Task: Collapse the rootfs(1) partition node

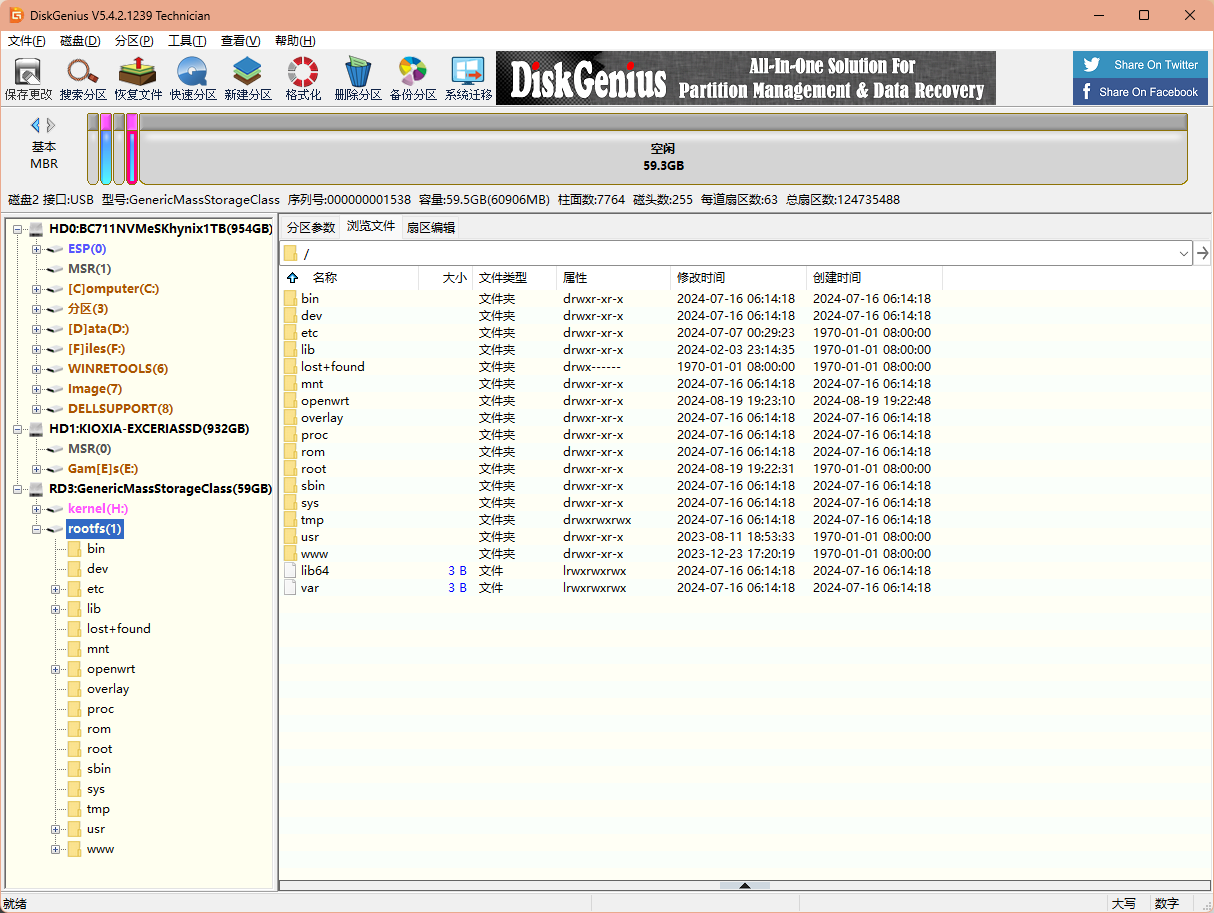Action: (x=37, y=529)
